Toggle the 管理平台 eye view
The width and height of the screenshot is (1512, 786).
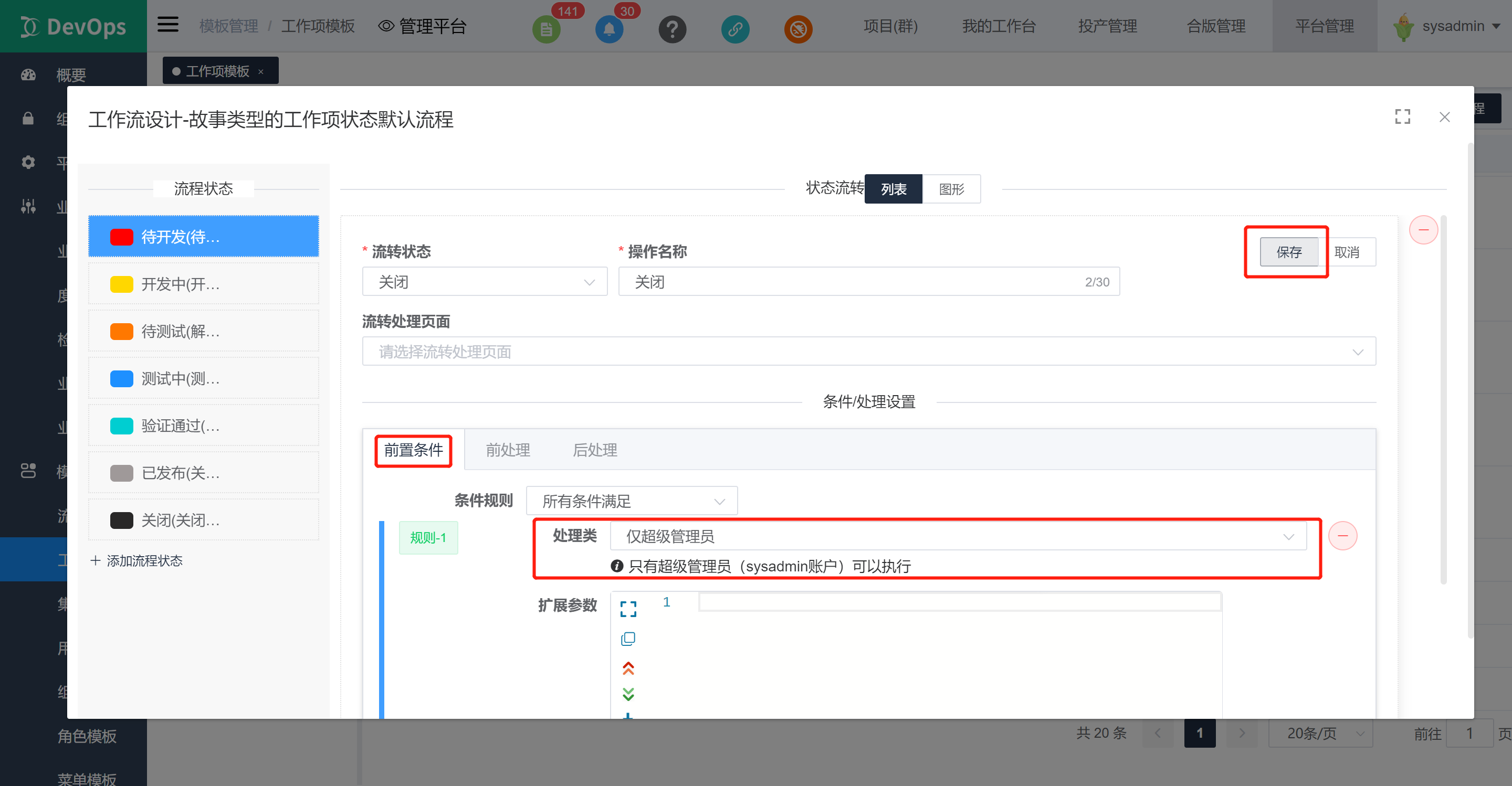click(x=386, y=26)
